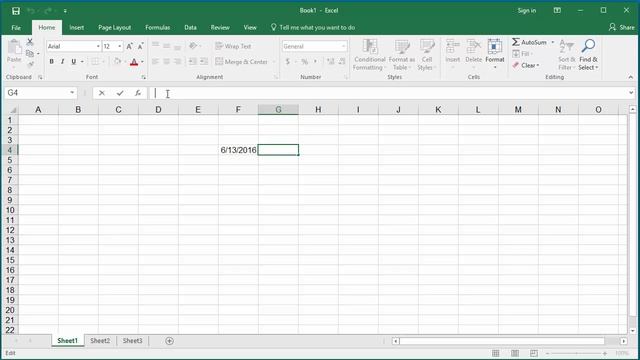Open Clipboard pane launcher

tap(40, 77)
